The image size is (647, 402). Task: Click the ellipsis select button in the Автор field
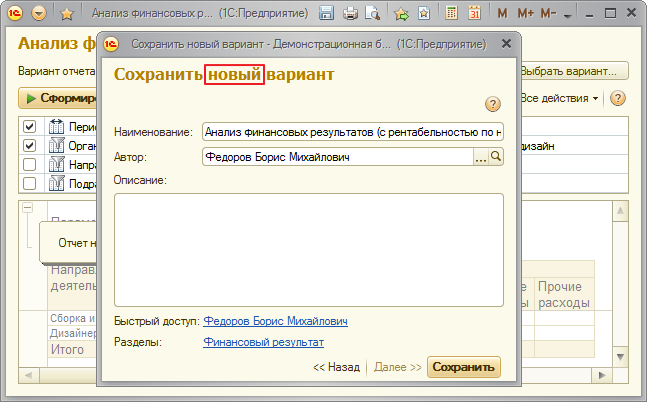pos(480,157)
